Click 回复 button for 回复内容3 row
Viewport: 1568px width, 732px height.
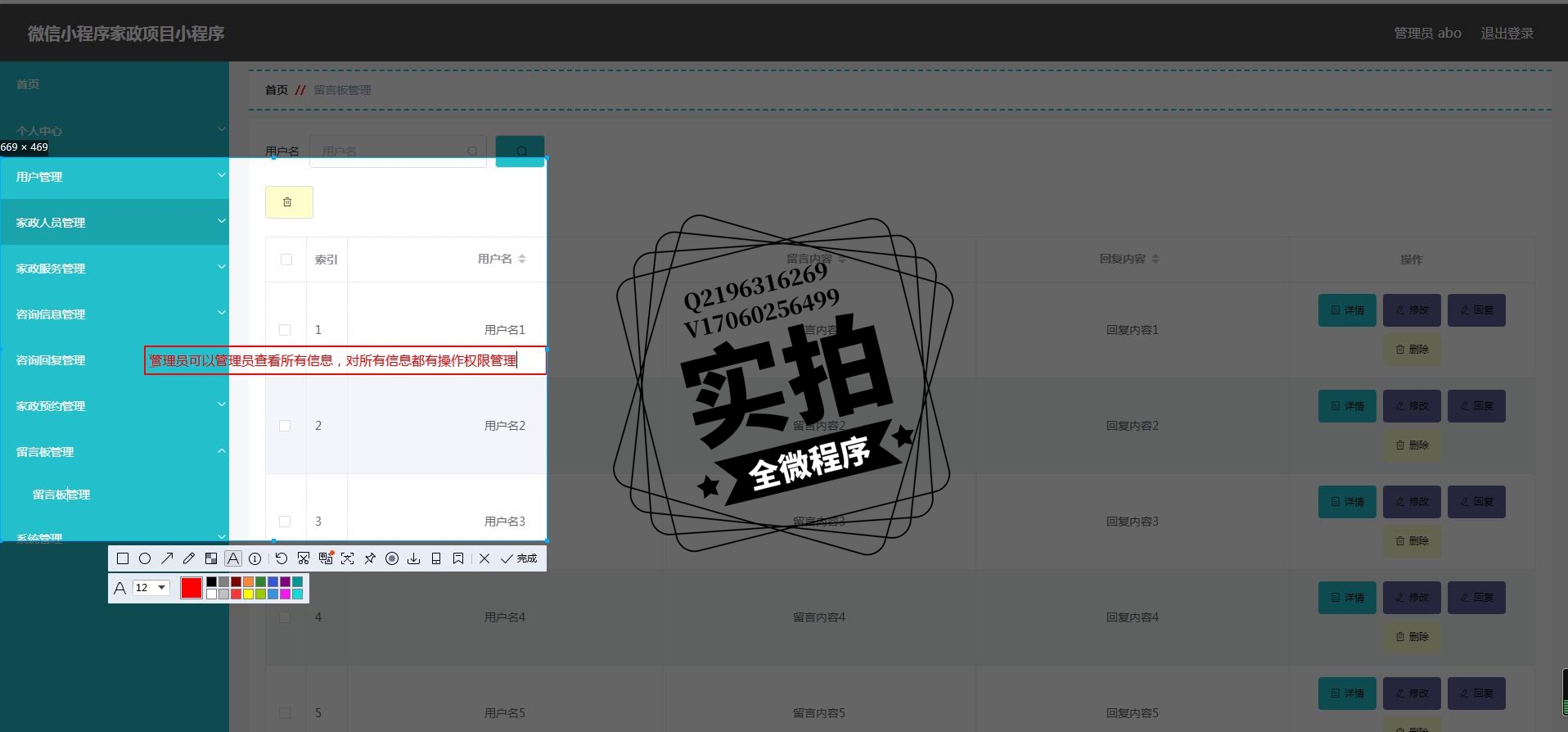1476,502
